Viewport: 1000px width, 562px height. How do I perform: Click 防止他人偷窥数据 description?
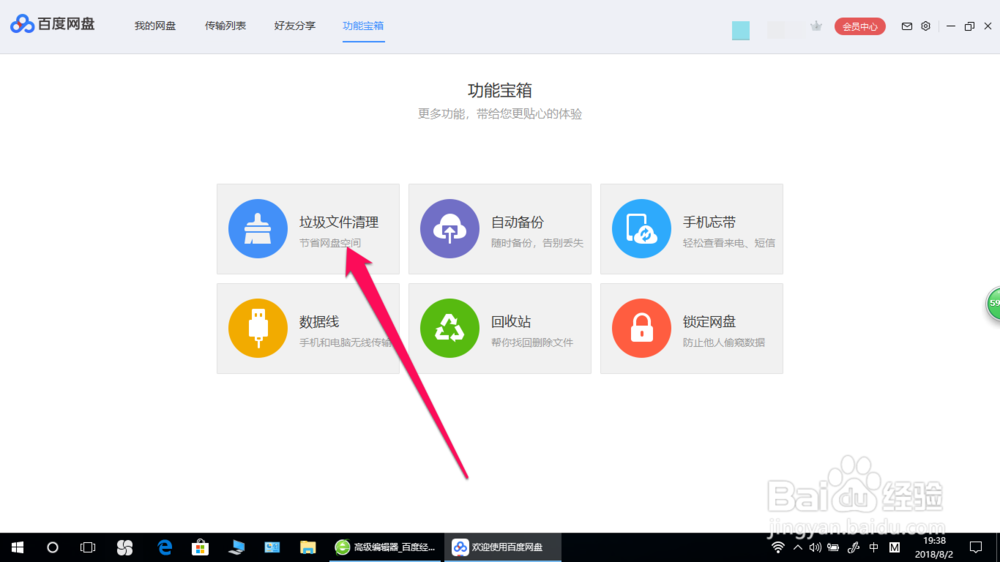(724, 343)
